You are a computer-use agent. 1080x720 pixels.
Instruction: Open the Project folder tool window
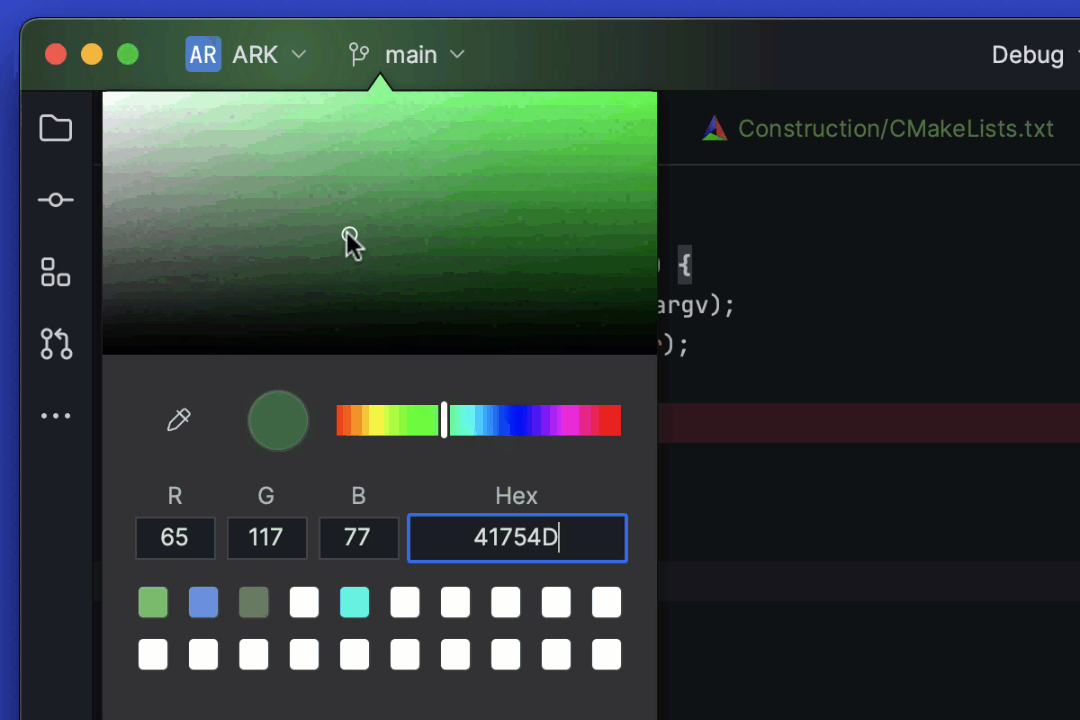55,128
